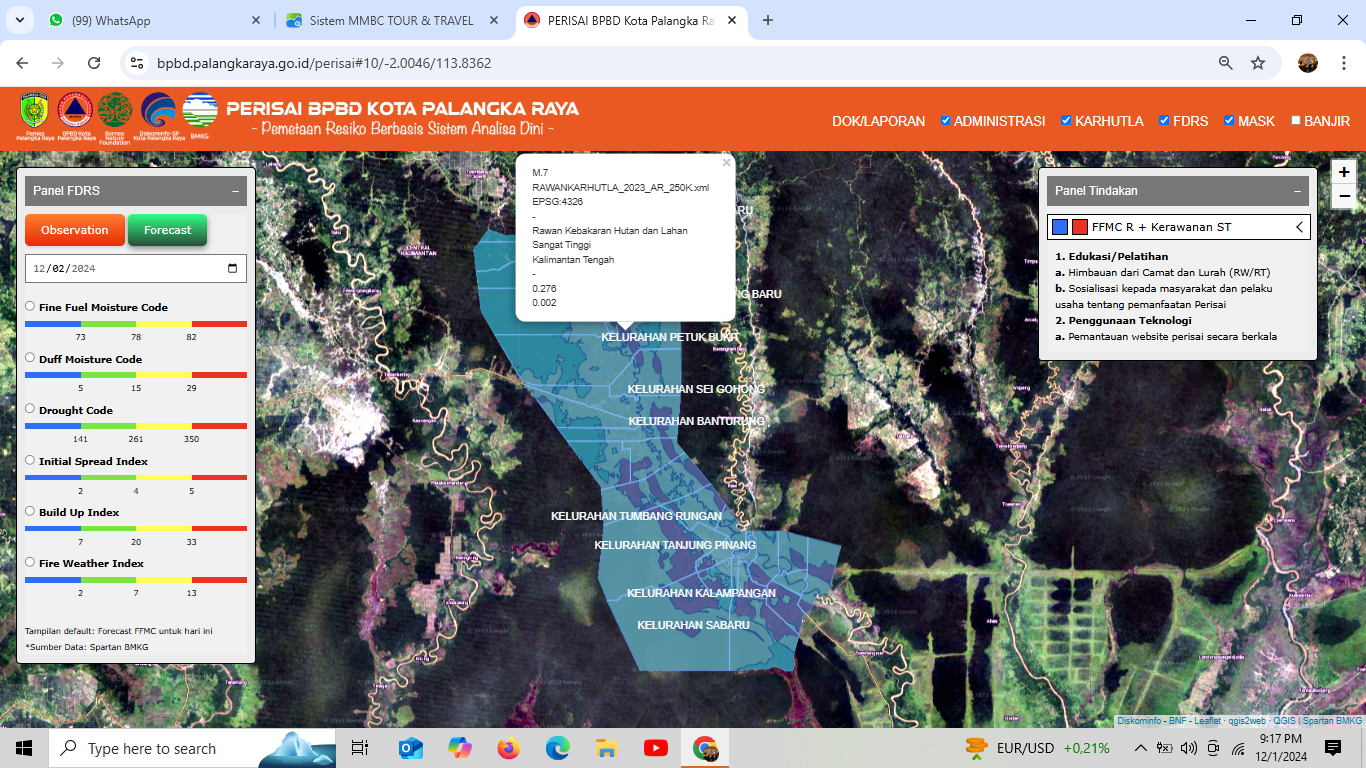
Task: Select Fine Fuel Moisture Code radio
Action: pos(30,306)
